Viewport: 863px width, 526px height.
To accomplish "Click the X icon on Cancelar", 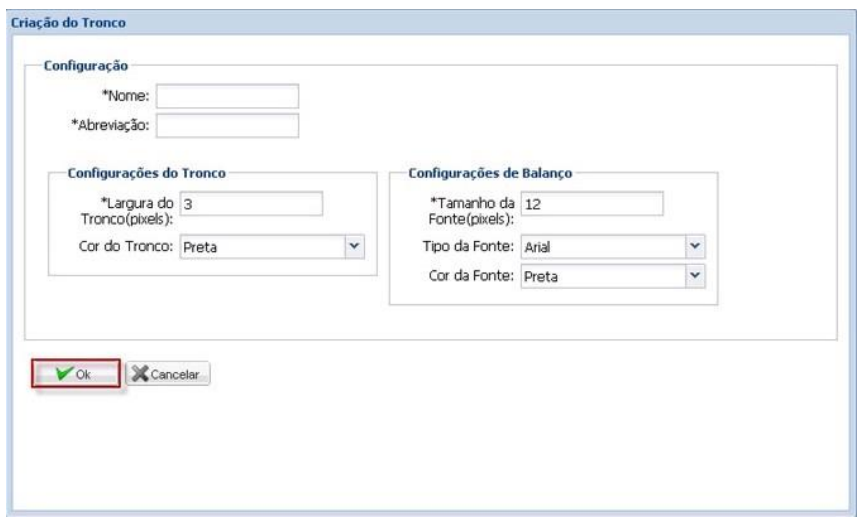I will coord(141,374).
